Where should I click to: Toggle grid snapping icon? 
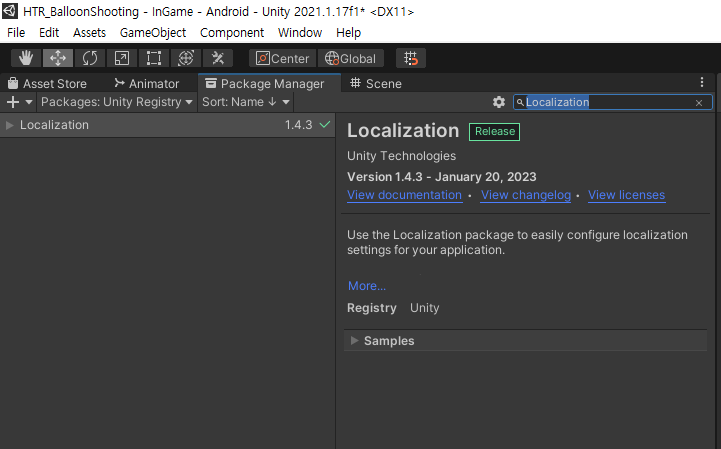(411, 58)
